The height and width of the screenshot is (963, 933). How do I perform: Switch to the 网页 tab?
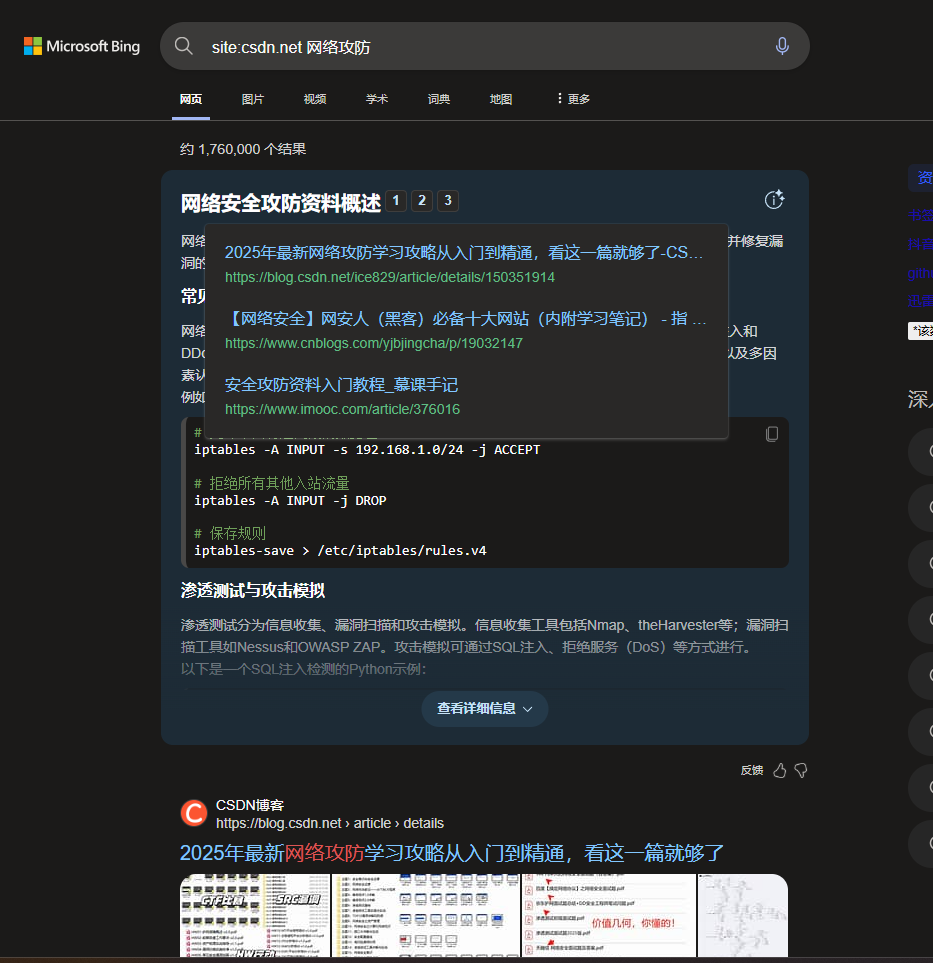coord(191,99)
